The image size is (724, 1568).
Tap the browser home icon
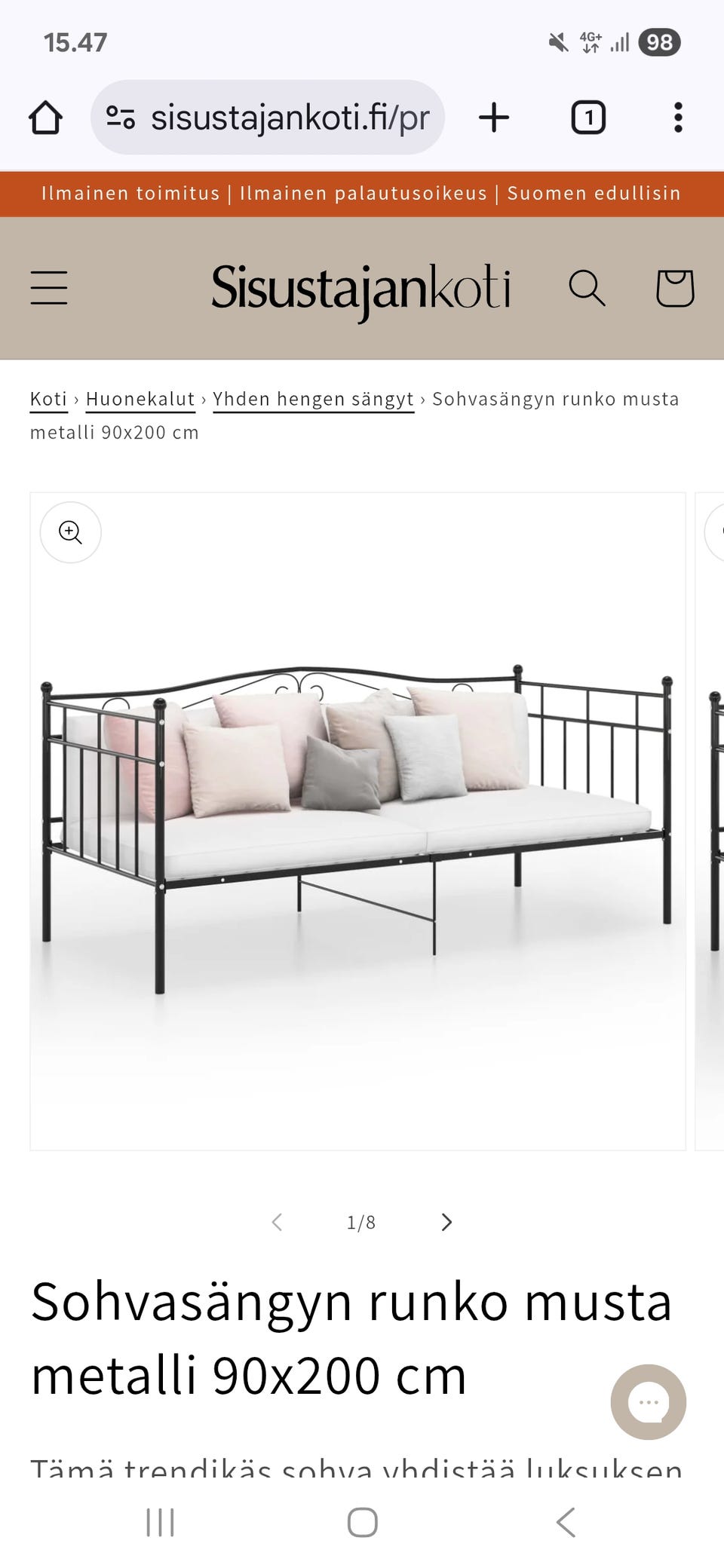click(45, 118)
